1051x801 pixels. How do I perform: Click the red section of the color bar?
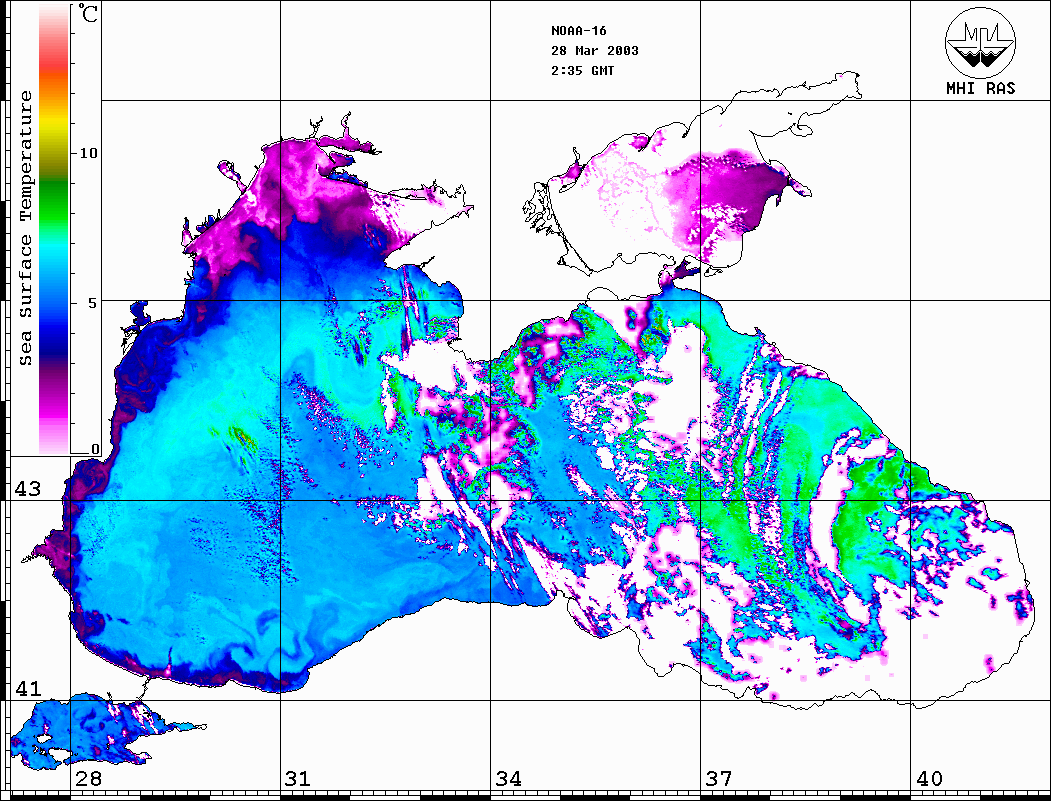[x=54, y=59]
